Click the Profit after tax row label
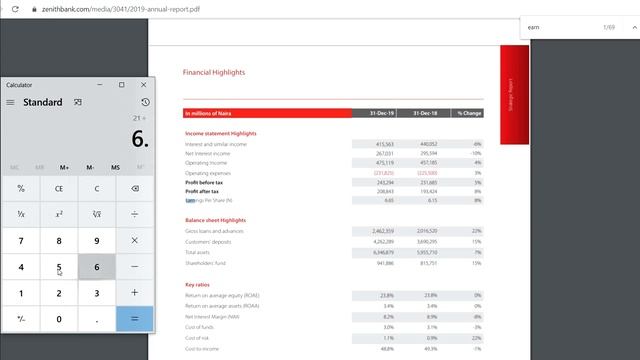Image resolution: width=640 pixels, height=360 pixels. (202, 191)
